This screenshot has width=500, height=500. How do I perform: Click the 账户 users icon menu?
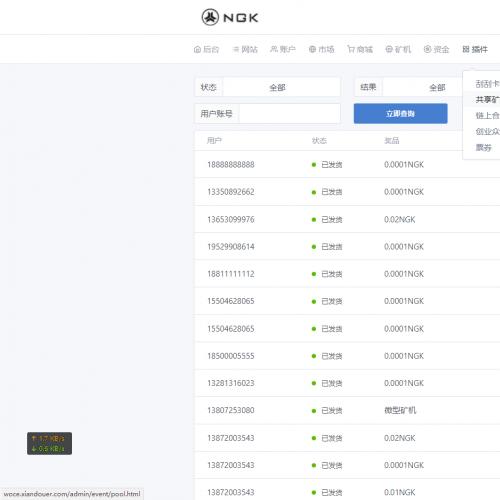pyautogui.click(x=283, y=49)
